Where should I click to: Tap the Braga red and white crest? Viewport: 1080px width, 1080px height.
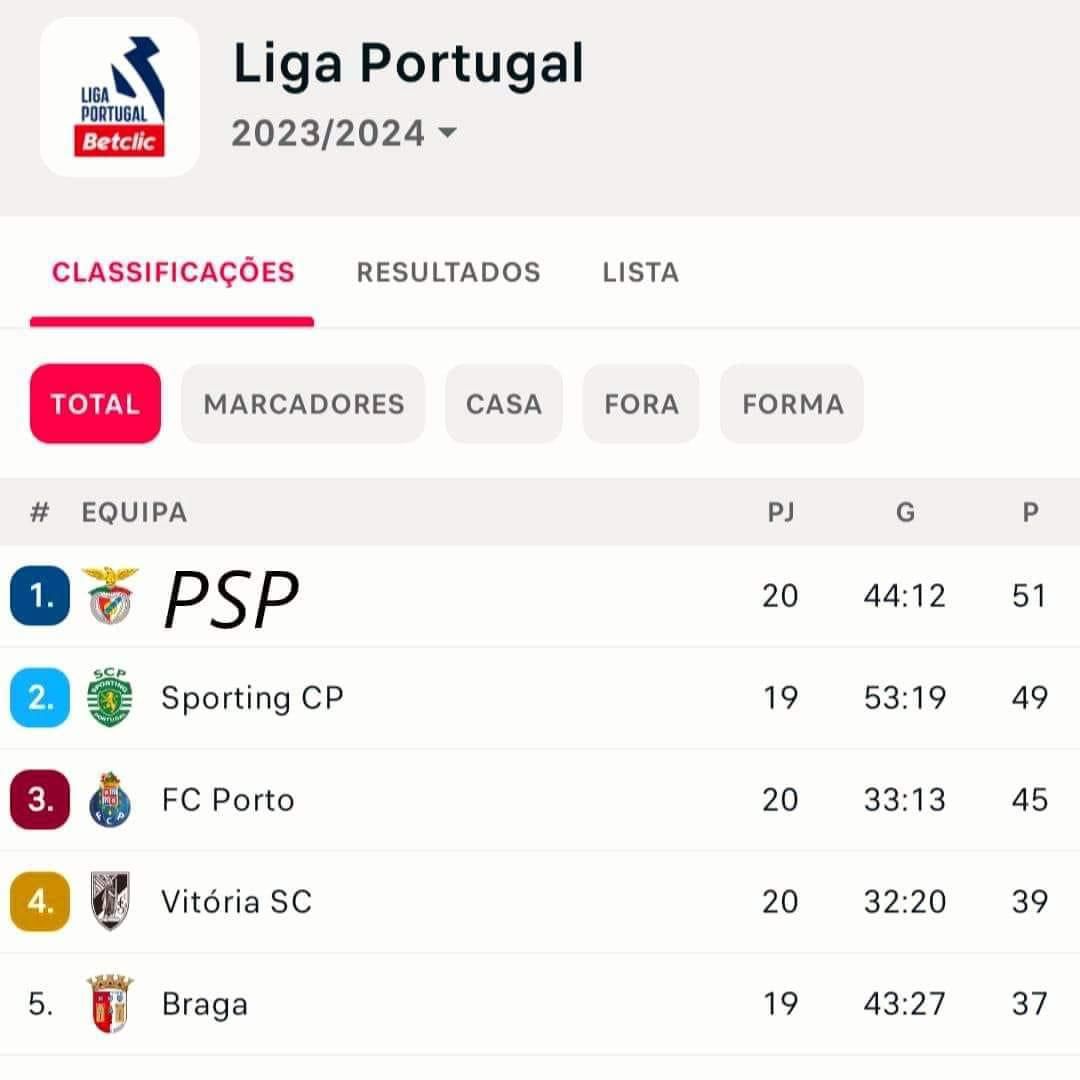pos(110,1004)
